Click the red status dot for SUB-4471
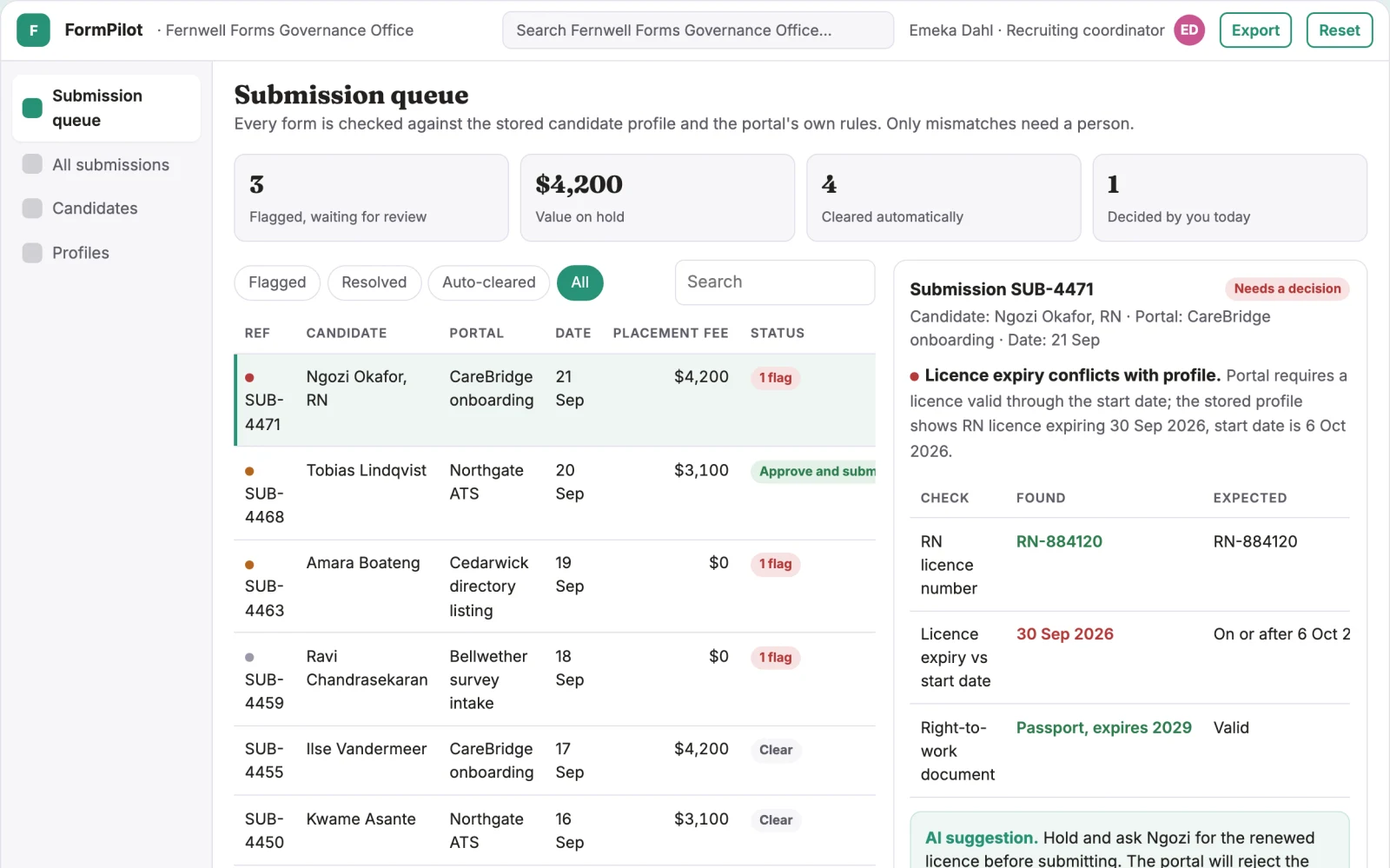This screenshot has width=1390, height=868. point(249,378)
